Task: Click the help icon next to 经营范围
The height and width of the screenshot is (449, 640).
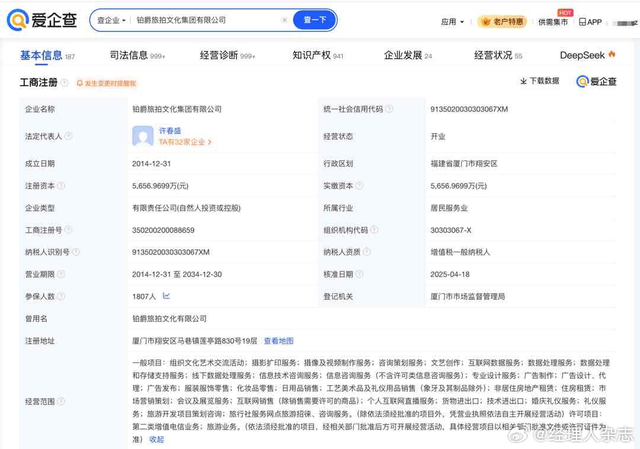Action: 61,401
